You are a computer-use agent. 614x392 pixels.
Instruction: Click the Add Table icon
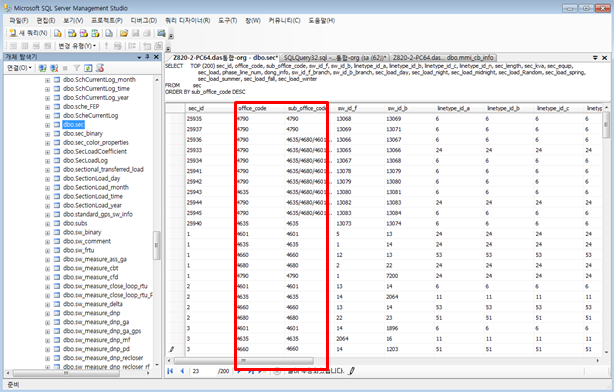pos(147,46)
